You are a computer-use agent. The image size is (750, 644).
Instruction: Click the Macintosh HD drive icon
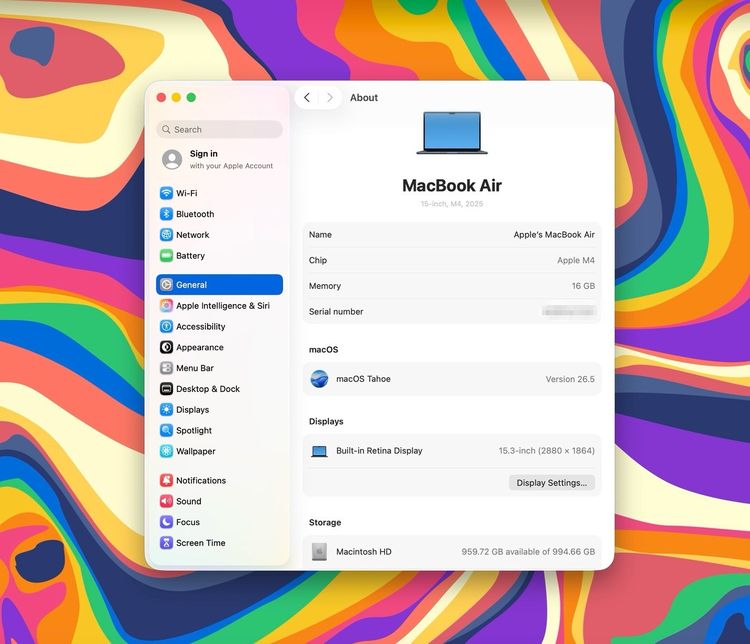(x=319, y=552)
